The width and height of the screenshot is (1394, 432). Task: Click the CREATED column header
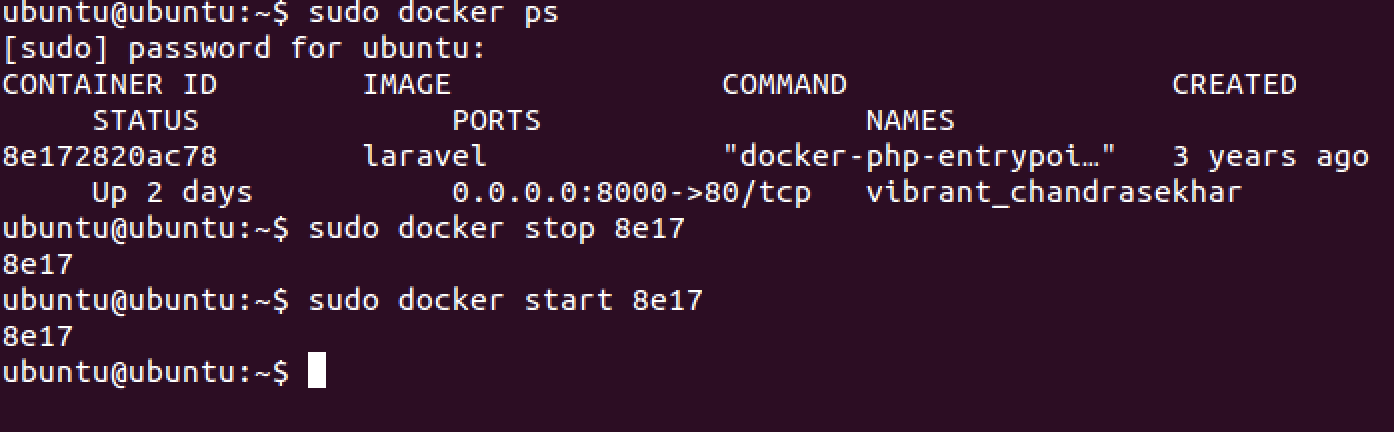pyautogui.click(x=1234, y=84)
